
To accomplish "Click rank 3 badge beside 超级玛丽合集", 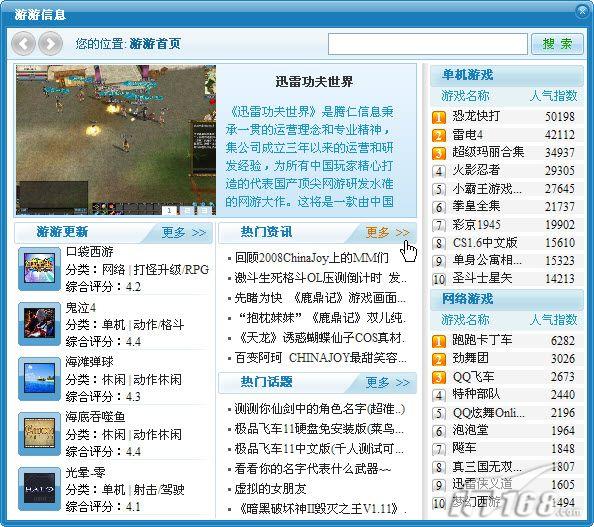I will point(439,153).
